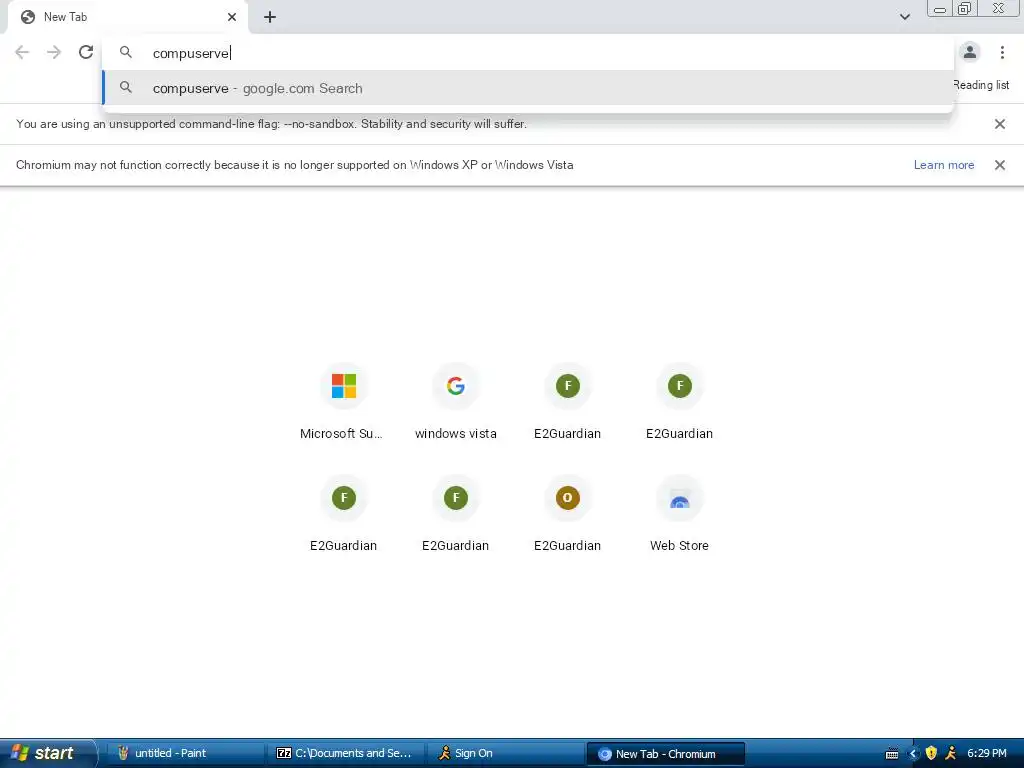
Task: Open the windows vista Google shortcut
Action: [x=456, y=403]
